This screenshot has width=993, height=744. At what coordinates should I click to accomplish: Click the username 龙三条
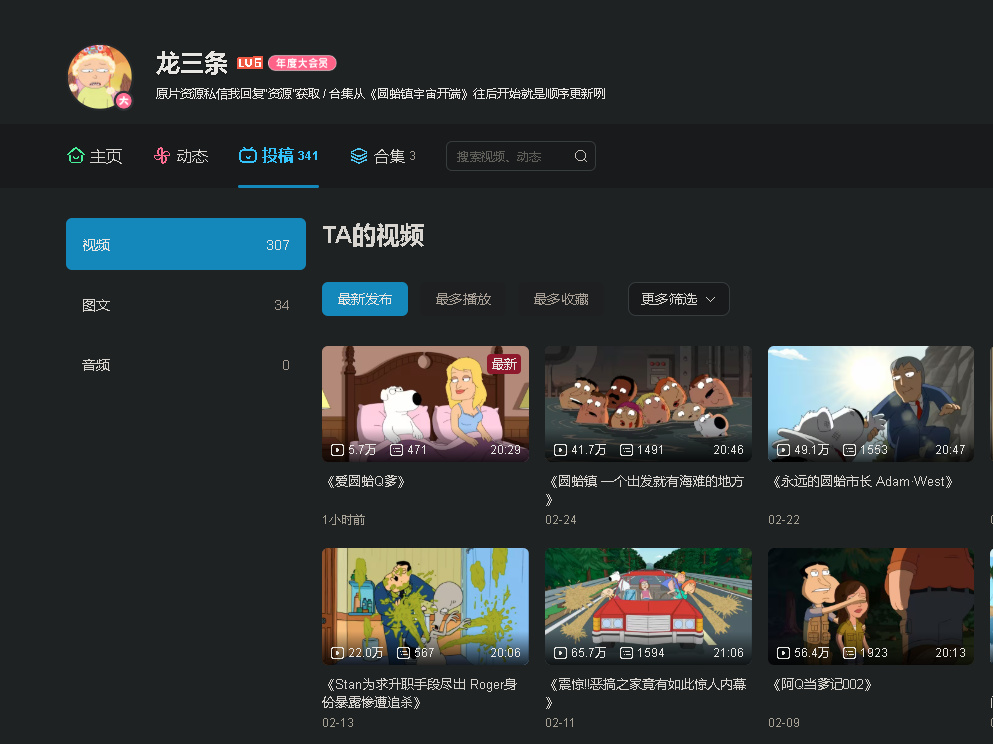(192, 63)
